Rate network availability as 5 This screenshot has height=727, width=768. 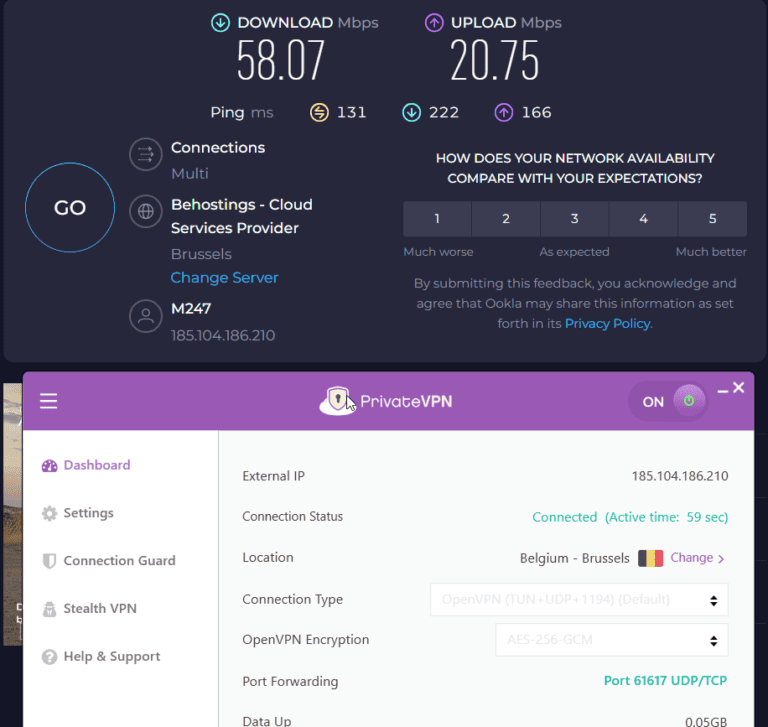(713, 218)
